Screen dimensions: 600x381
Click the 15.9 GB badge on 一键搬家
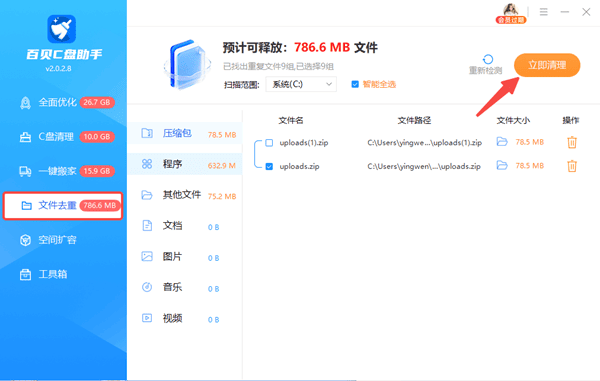click(x=97, y=171)
